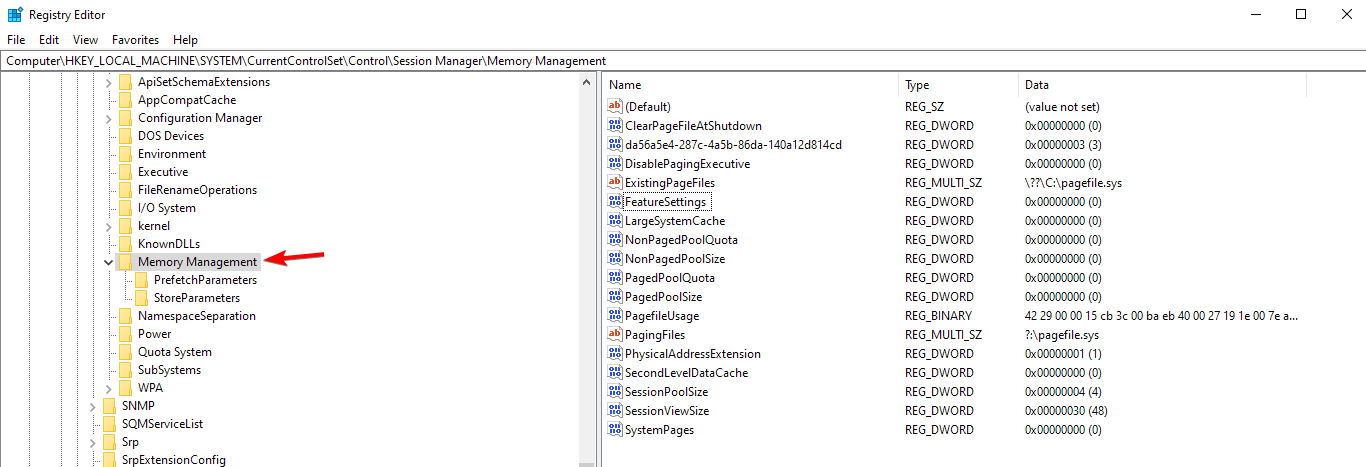Click the Power folder icon
1366x467 pixels.
(x=125, y=334)
